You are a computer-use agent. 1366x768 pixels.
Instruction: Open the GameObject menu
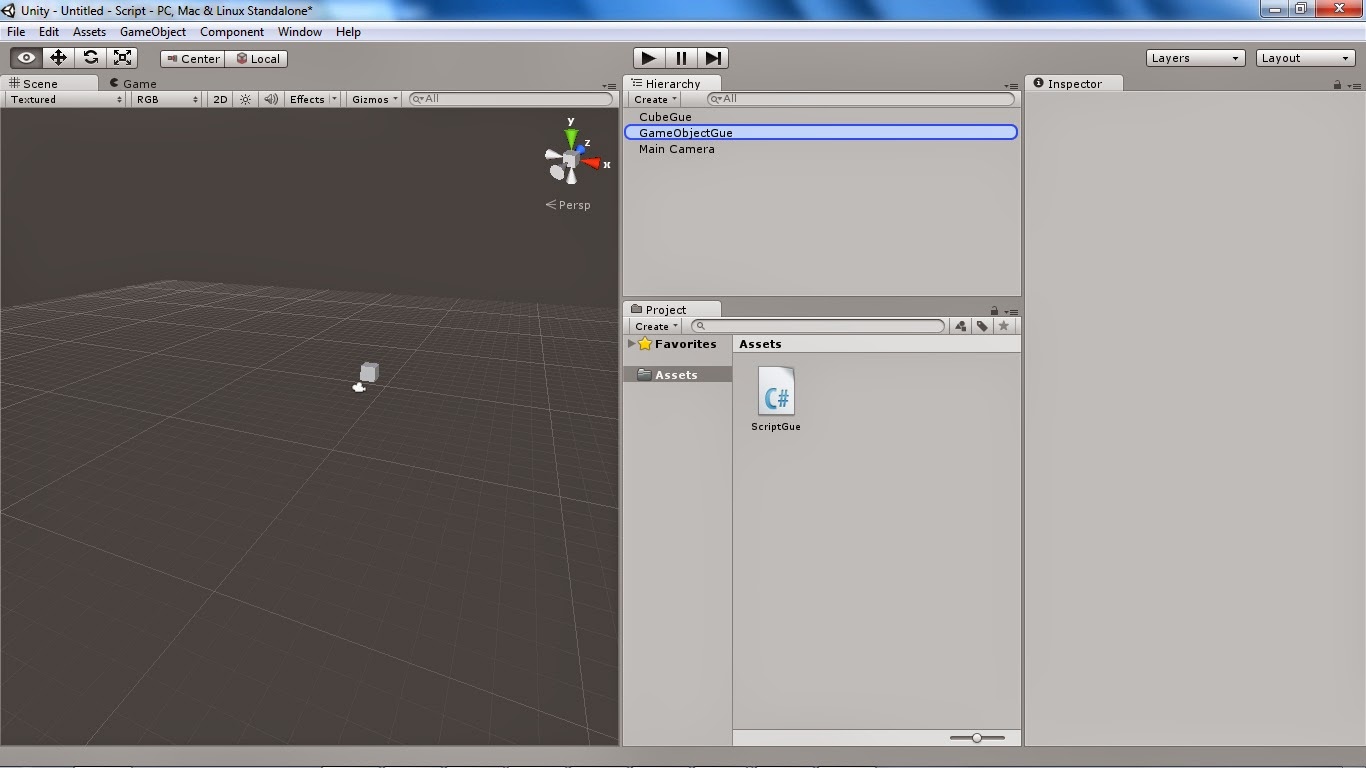(152, 31)
